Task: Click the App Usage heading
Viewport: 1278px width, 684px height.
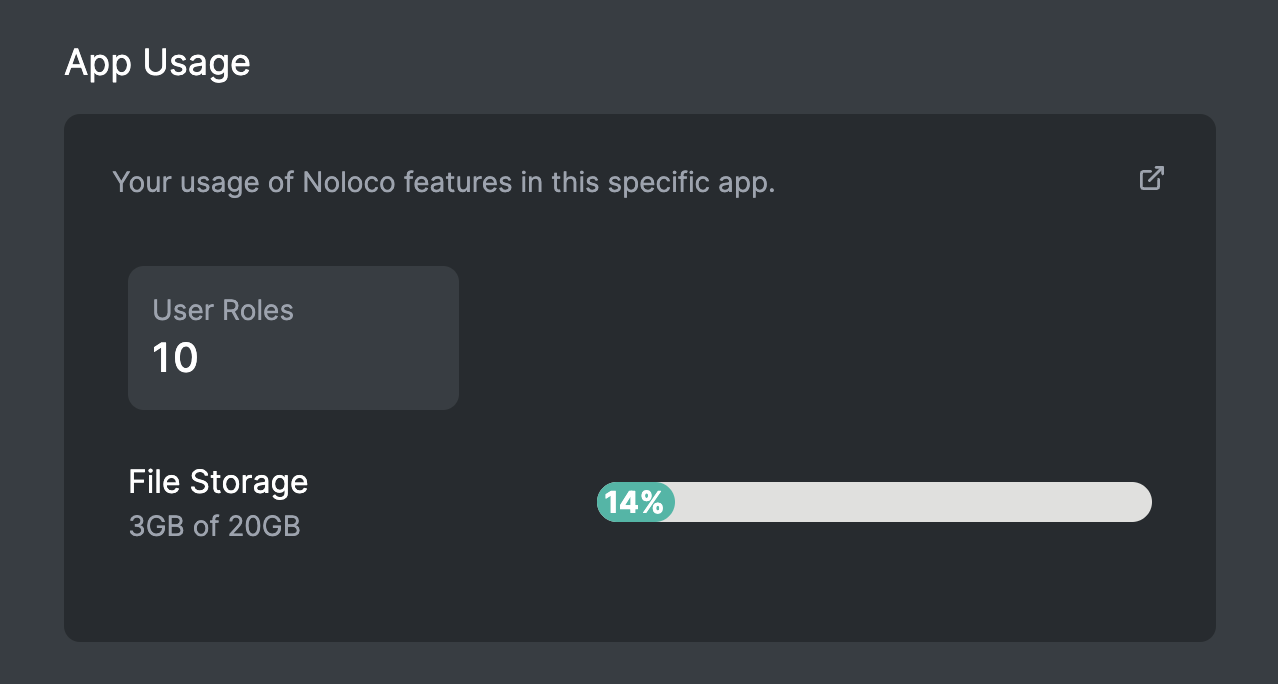Action: 157,63
